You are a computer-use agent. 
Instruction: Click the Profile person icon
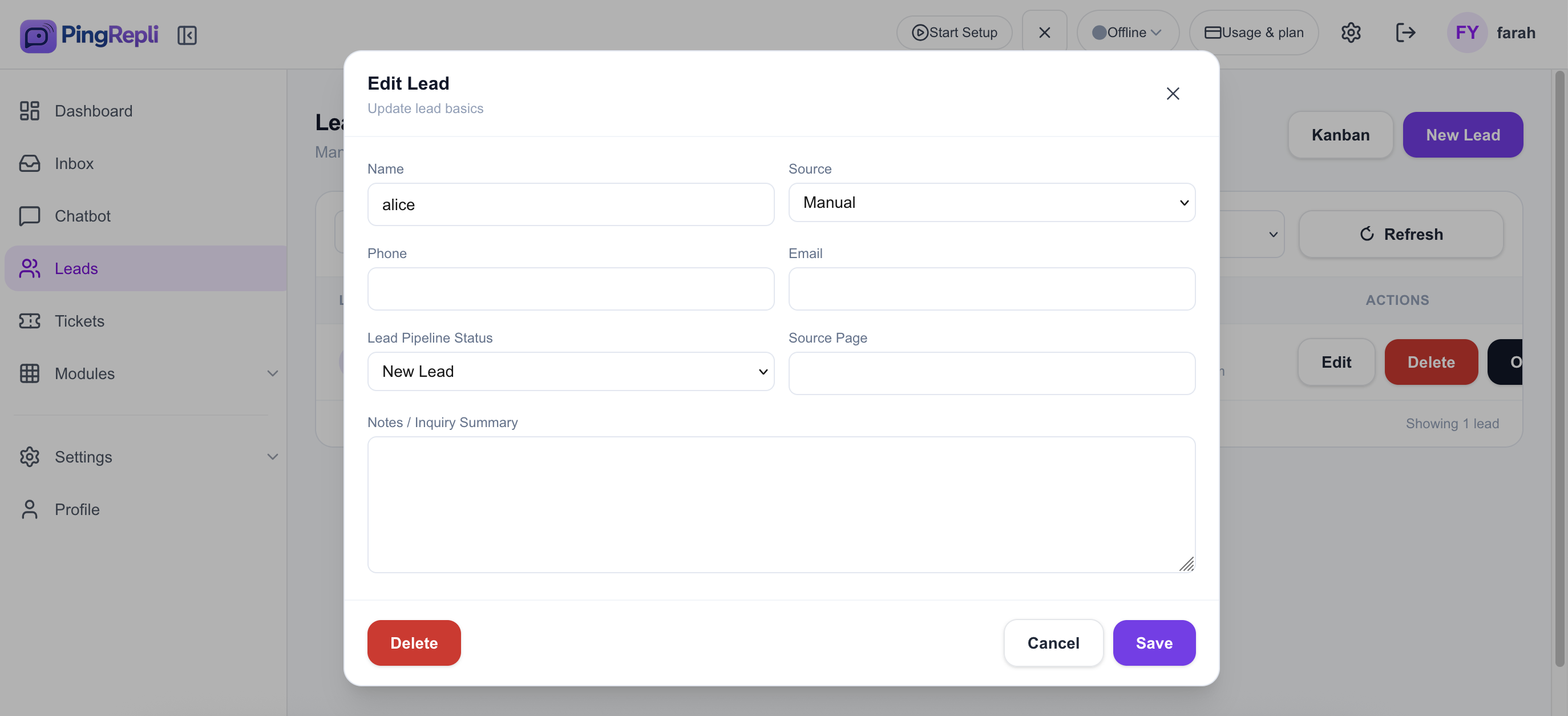tap(29, 509)
